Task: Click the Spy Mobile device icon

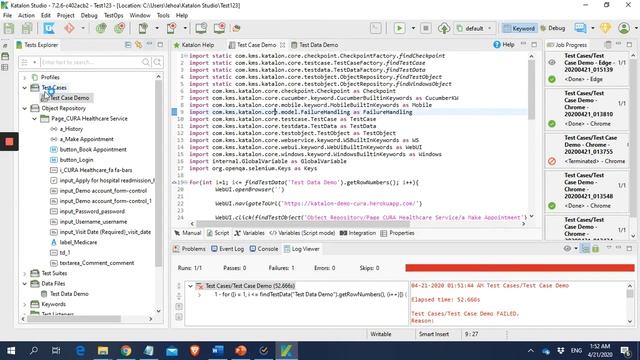Action: [x=143, y=28]
